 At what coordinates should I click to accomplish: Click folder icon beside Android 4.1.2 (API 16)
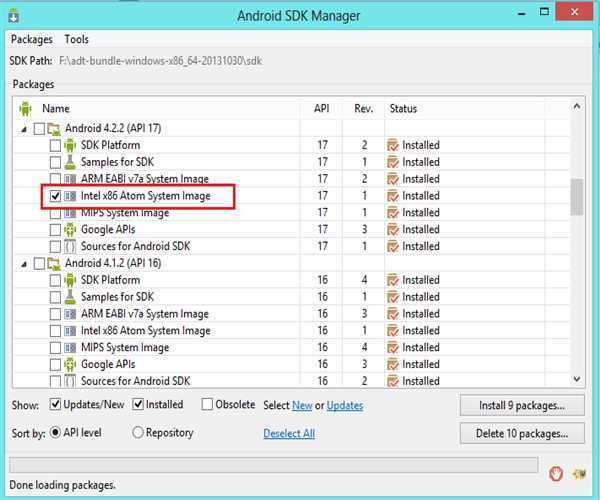tap(54, 264)
